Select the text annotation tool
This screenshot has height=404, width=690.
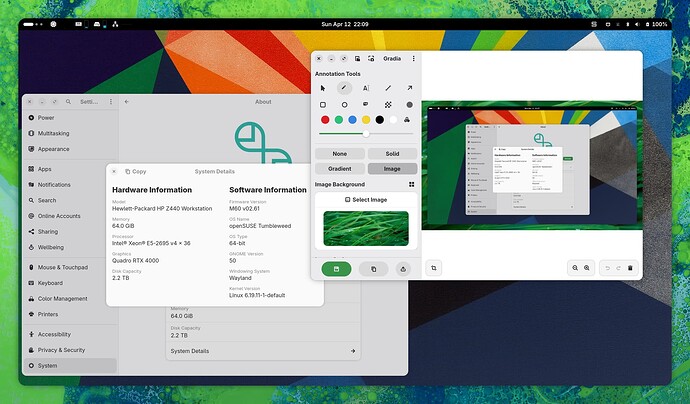click(366, 88)
